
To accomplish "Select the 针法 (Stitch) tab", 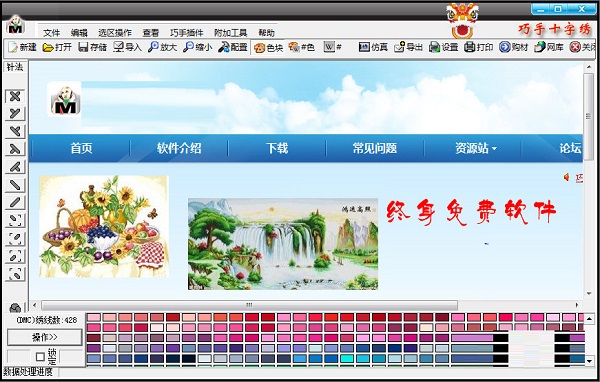I will pyautogui.click(x=15, y=67).
